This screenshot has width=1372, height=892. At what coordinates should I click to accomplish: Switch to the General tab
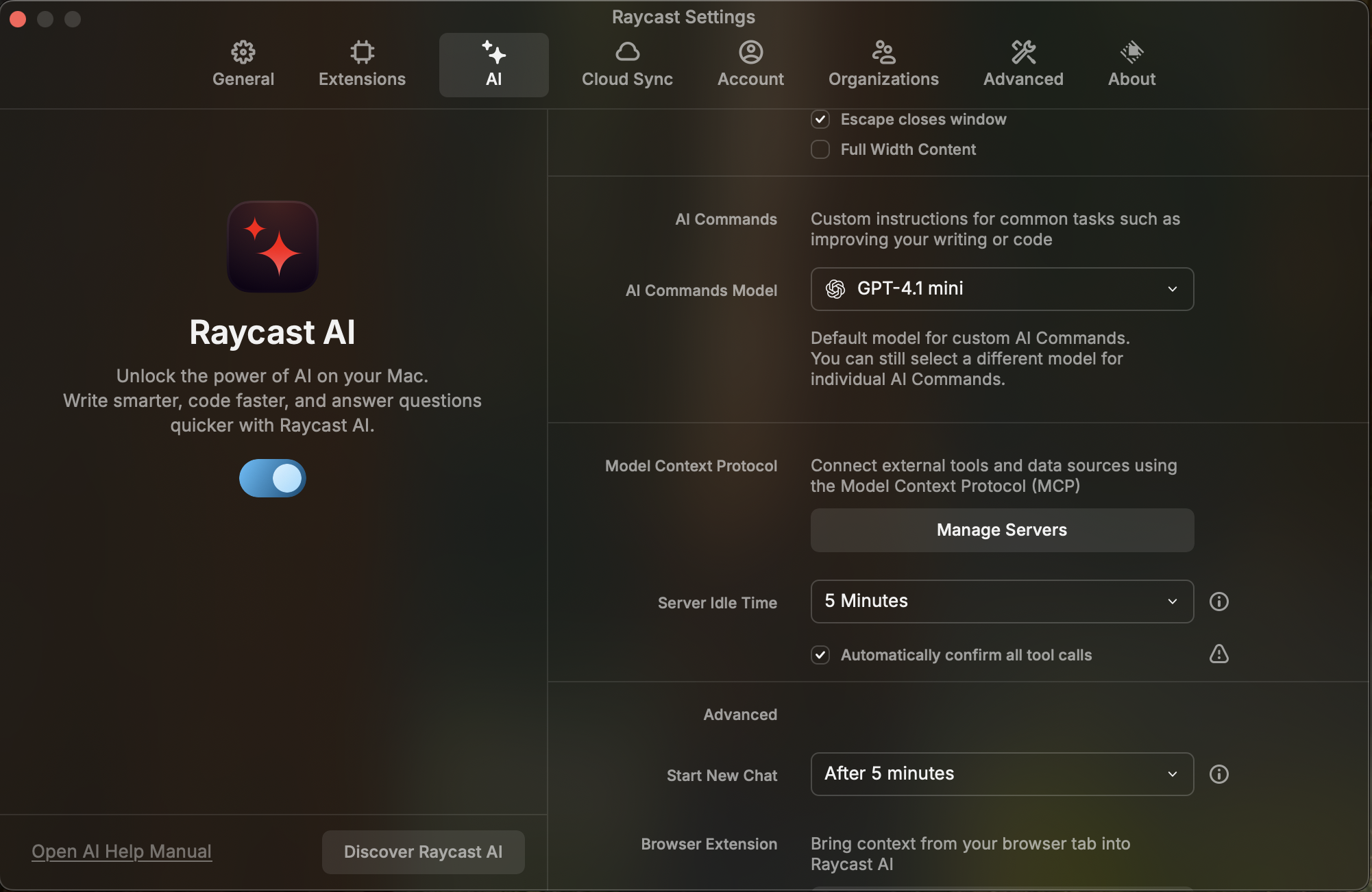point(243,65)
